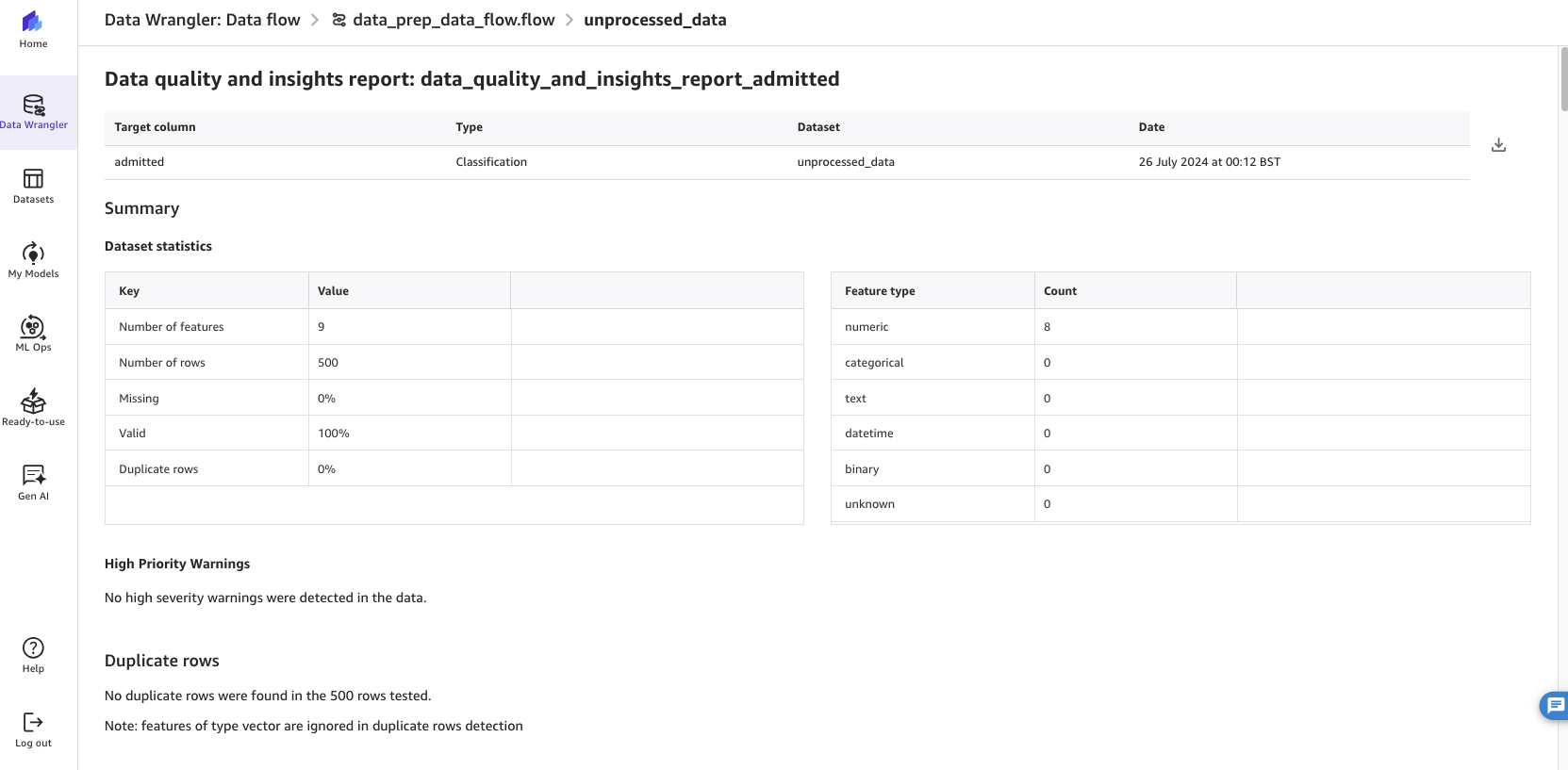This screenshot has height=770, width=1568.
Task: Click the 'Summary' section heading
Action: 141,208
